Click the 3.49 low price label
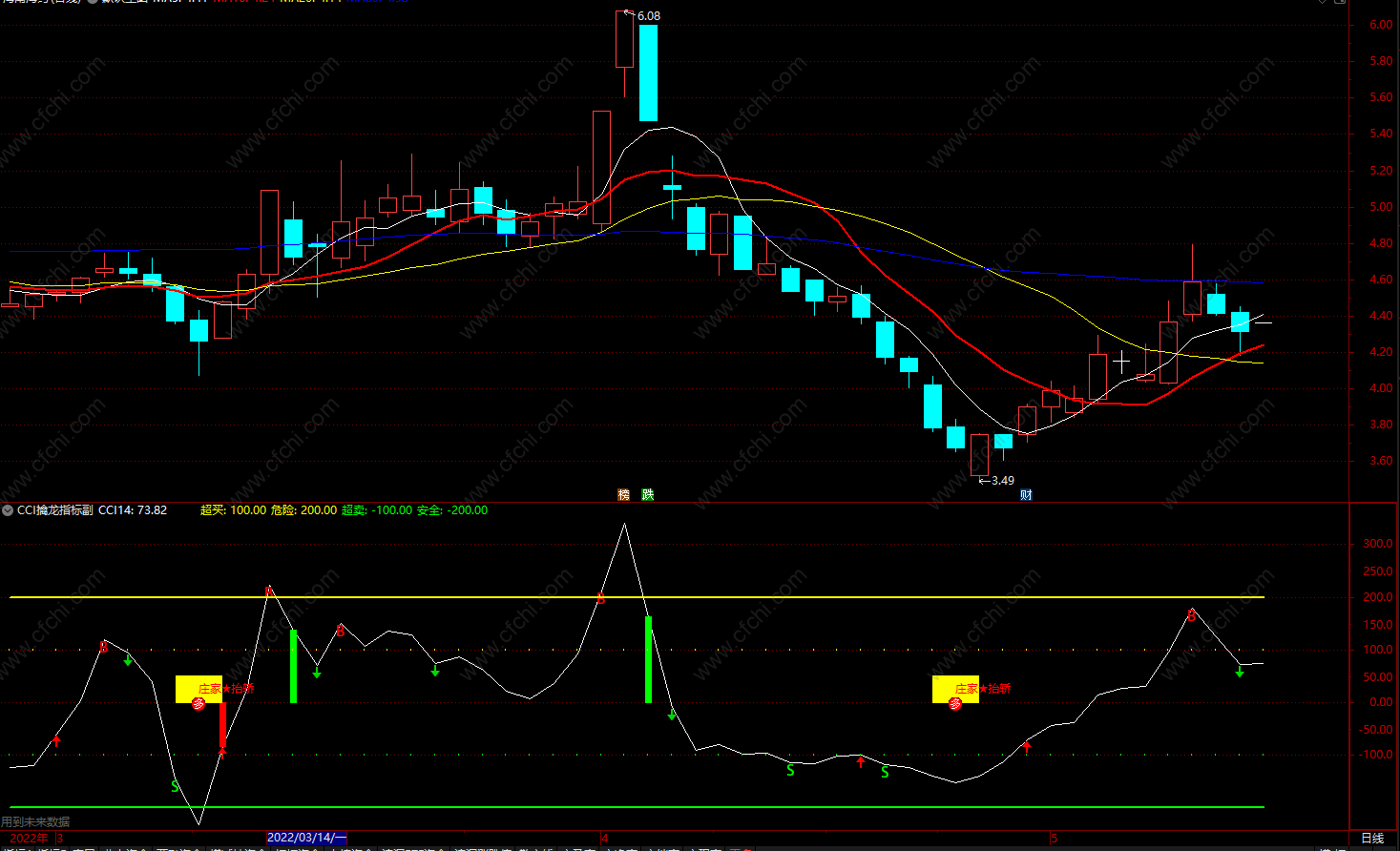 (1003, 480)
